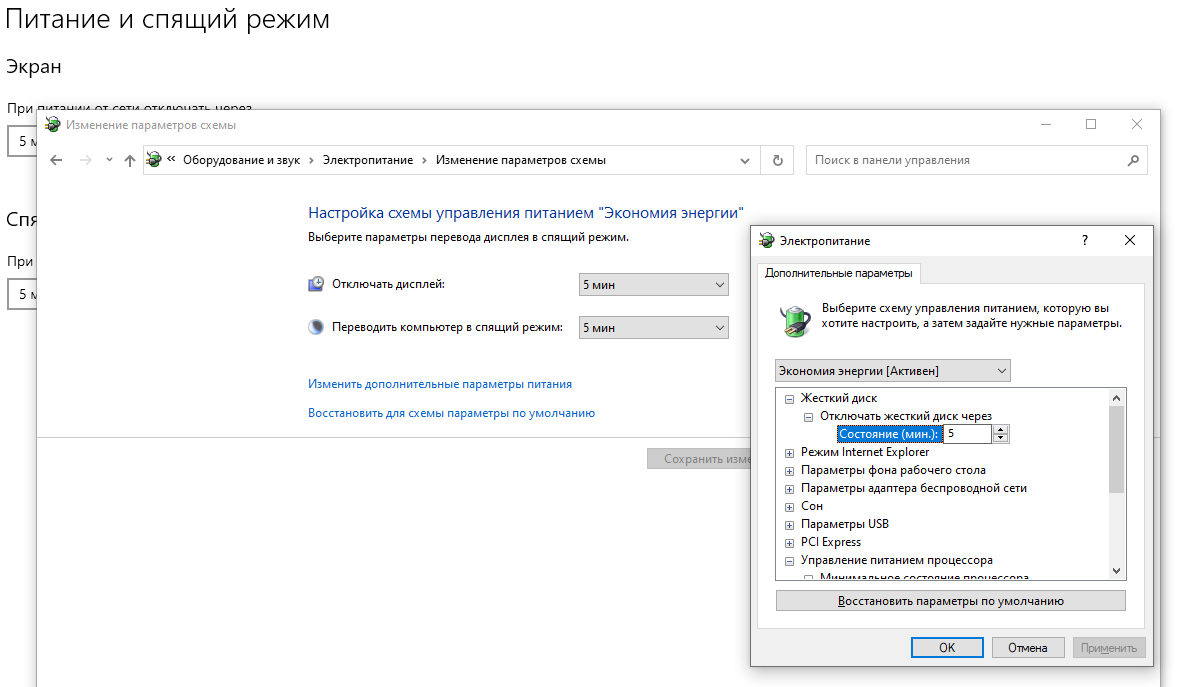This screenshot has height=687, width=1179.
Task: Expand 'Режим Internet Explorer' node
Action: (790, 453)
